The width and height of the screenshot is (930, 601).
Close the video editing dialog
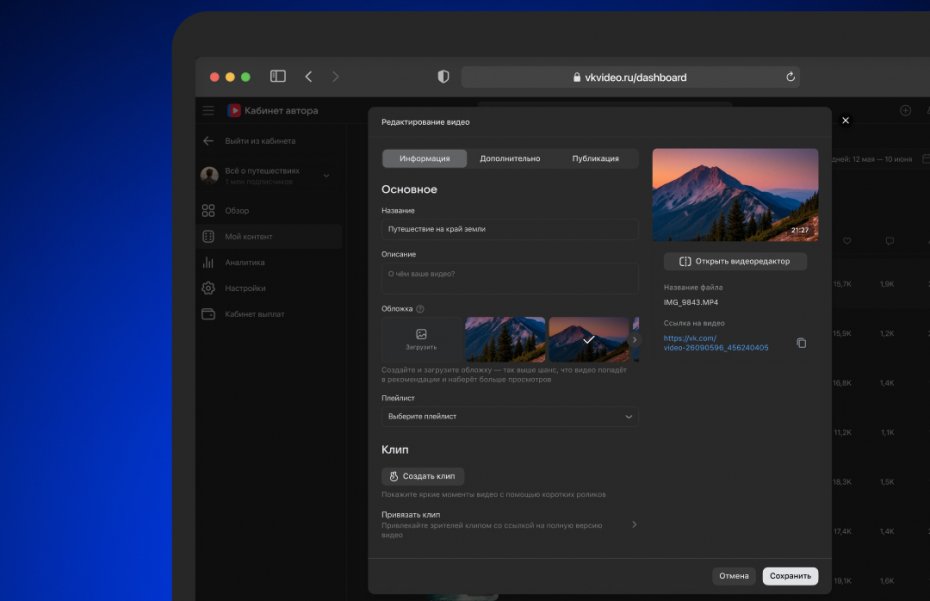(845, 120)
